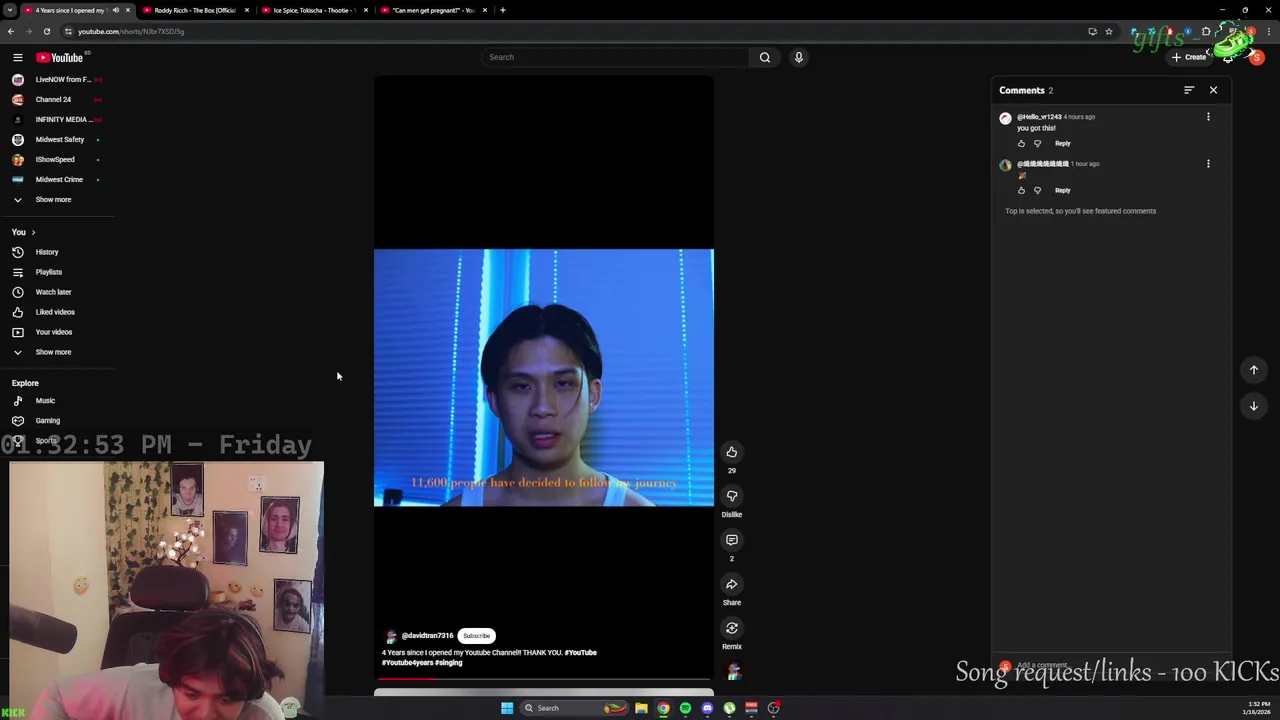
Task: Open the comment sort options icon
Action: click(1189, 90)
